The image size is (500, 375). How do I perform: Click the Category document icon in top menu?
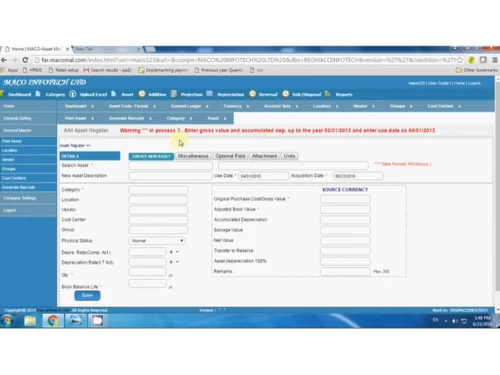[38, 94]
